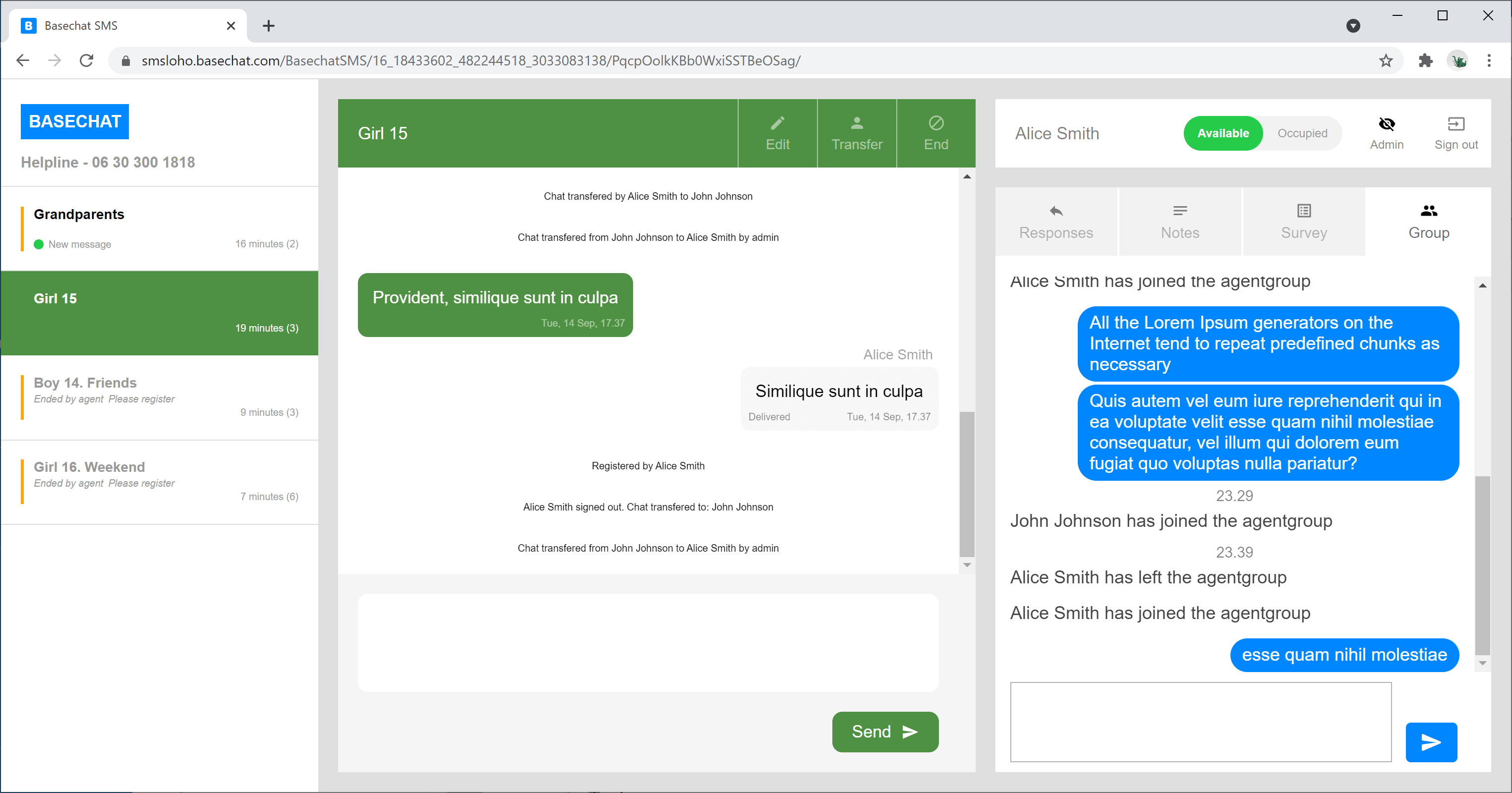Click the Transfer person icon
Screen dimensions: 1512x793
(x=856, y=123)
